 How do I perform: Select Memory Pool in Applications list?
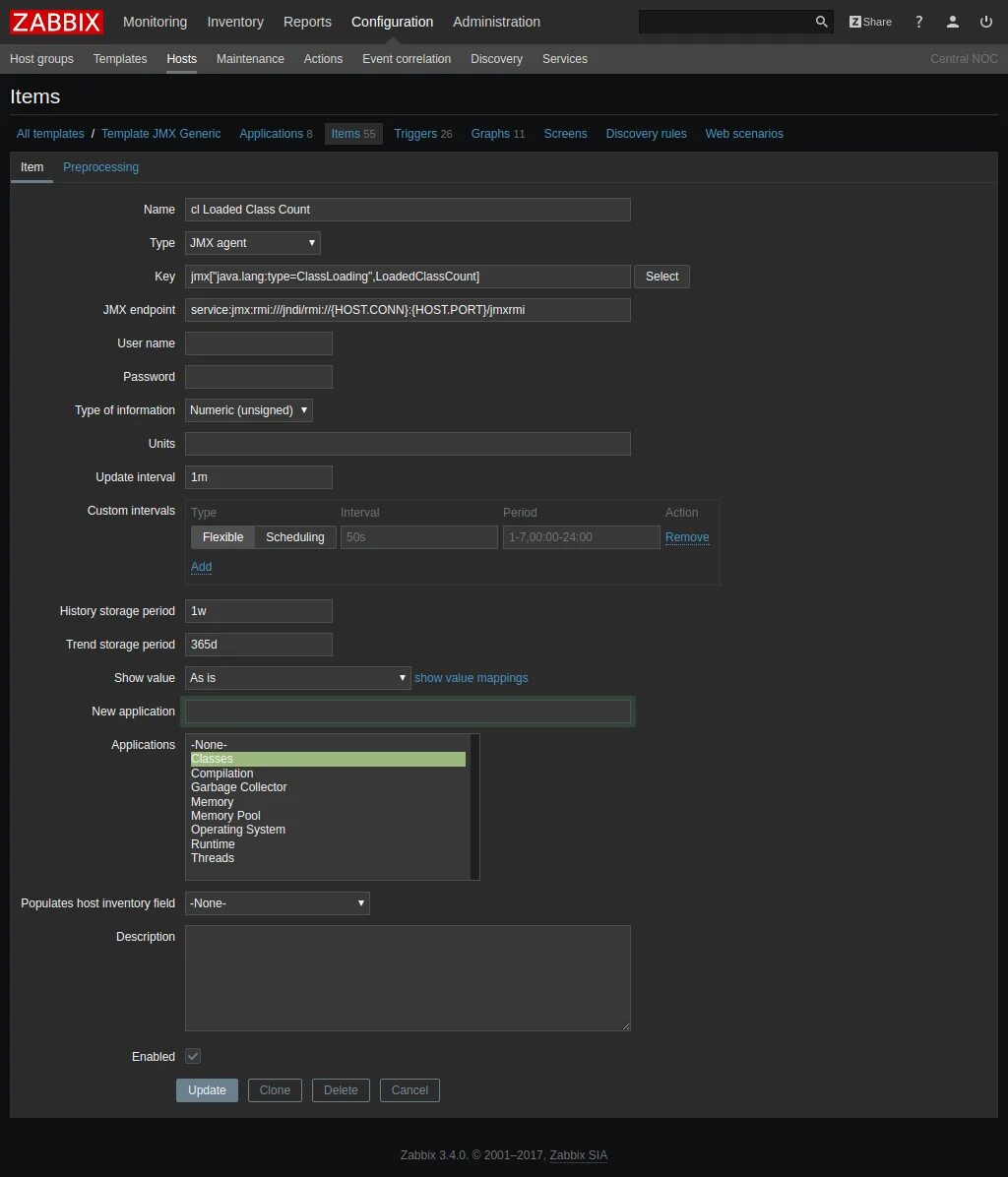(x=328, y=816)
